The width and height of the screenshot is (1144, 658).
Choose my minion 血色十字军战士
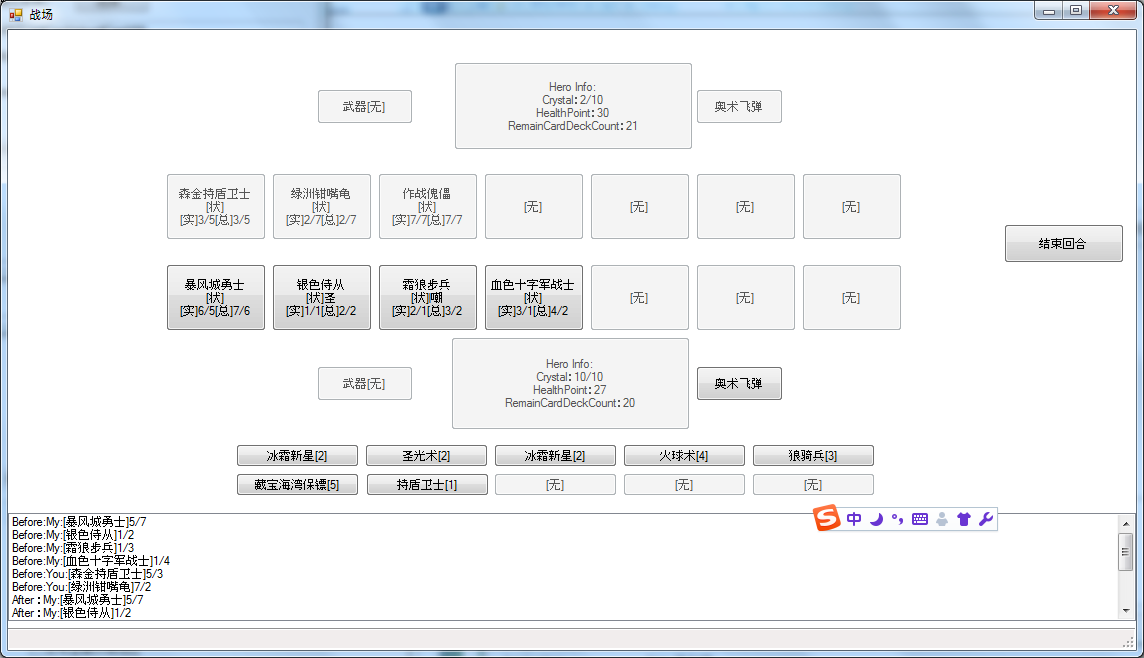tap(533, 298)
